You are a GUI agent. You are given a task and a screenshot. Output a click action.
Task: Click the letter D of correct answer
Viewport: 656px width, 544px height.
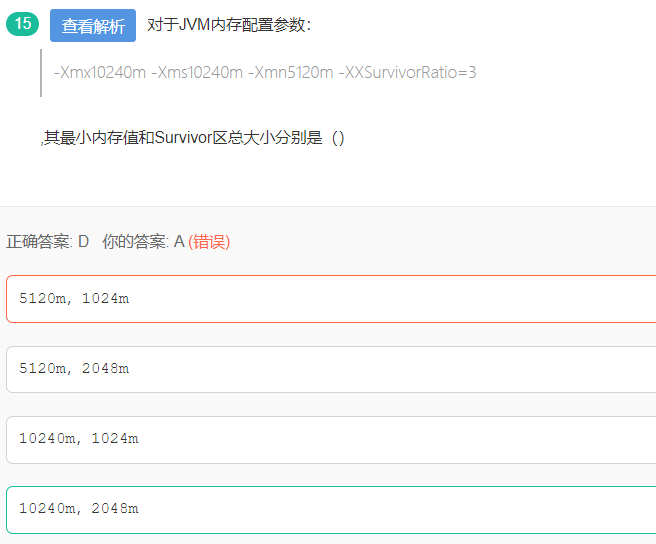(x=84, y=241)
